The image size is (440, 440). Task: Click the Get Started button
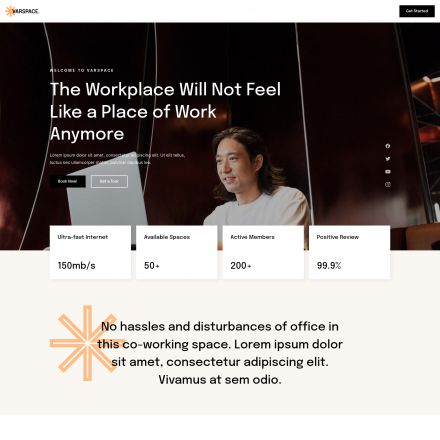[417, 11]
